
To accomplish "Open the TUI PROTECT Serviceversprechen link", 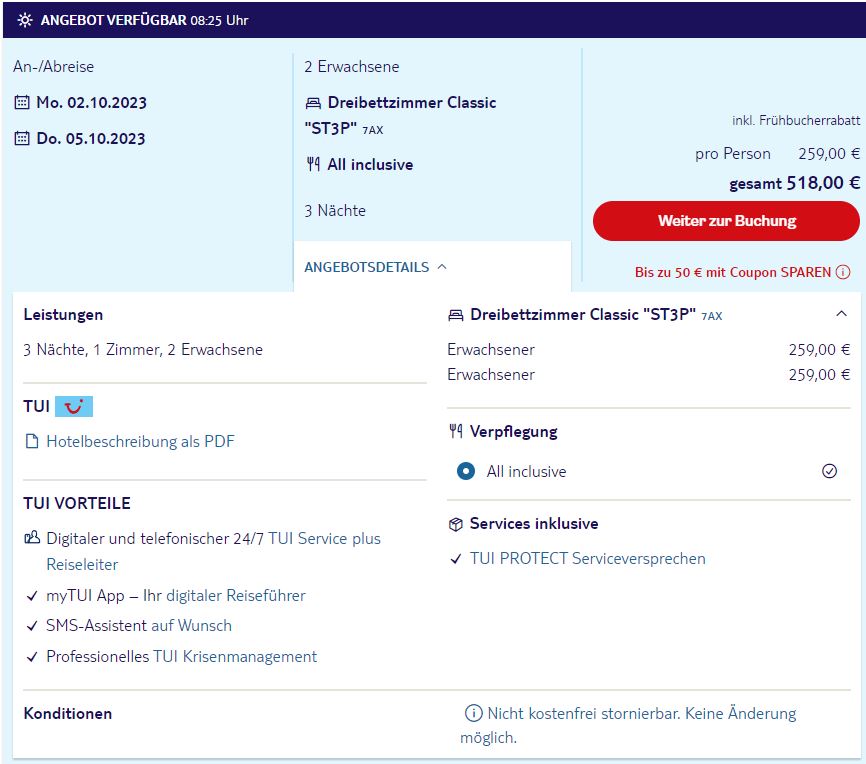I will coord(588,558).
